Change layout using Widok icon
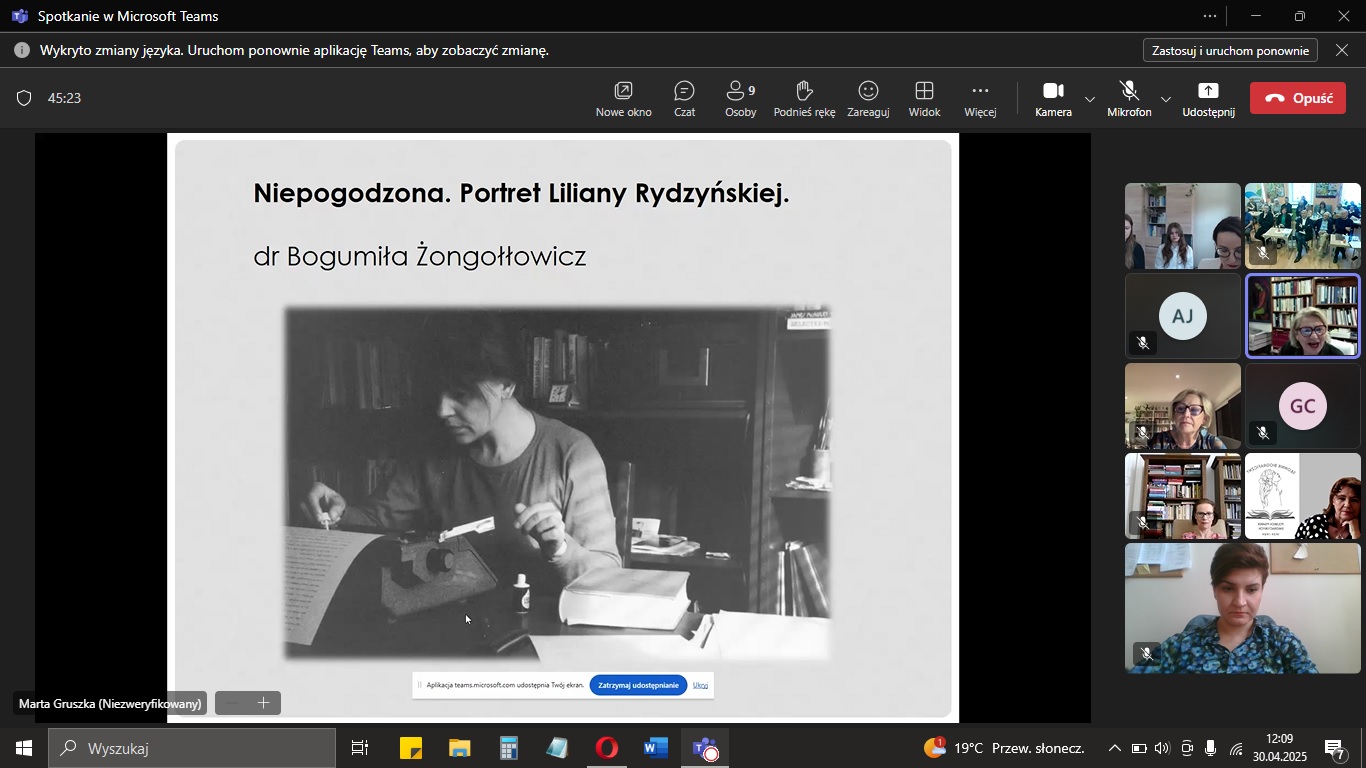This screenshot has height=768, width=1366. click(x=924, y=98)
